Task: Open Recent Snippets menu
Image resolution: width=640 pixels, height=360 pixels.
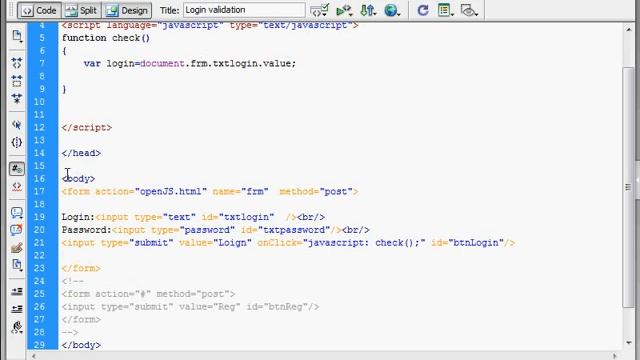Action: pyautogui.click(x=17, y=265)
